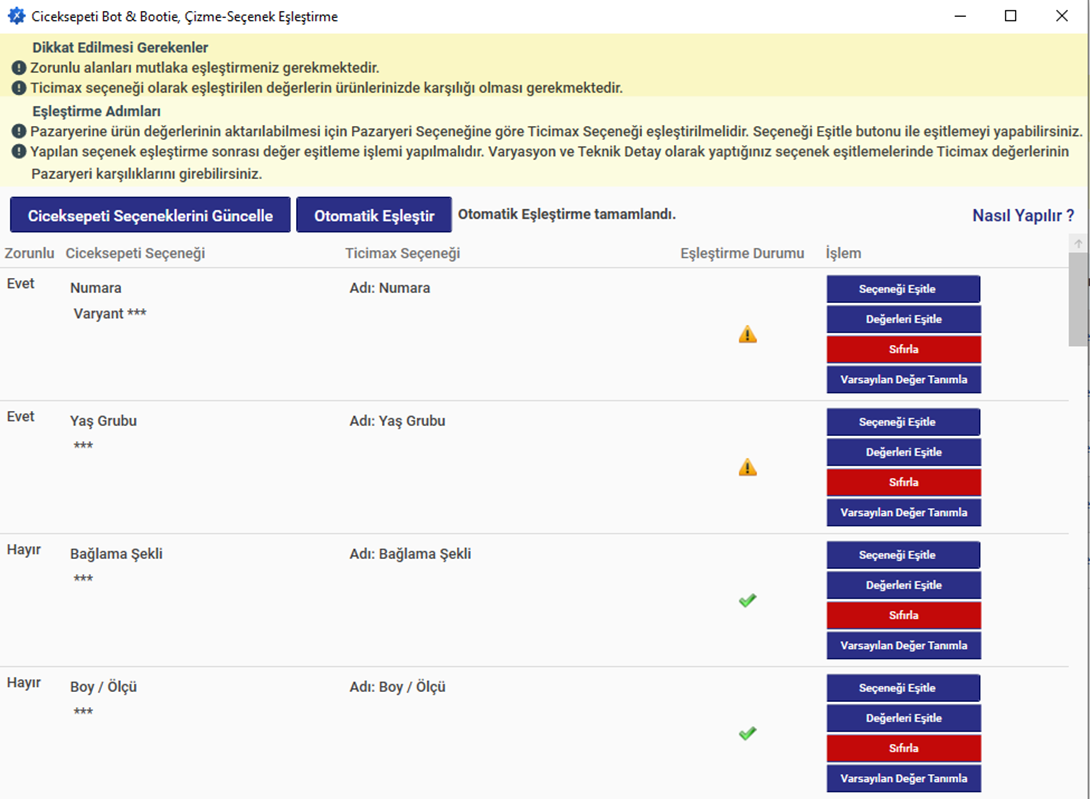
Task: Click the Ciceksepeti Seçeneği column header
Action: 135,253
